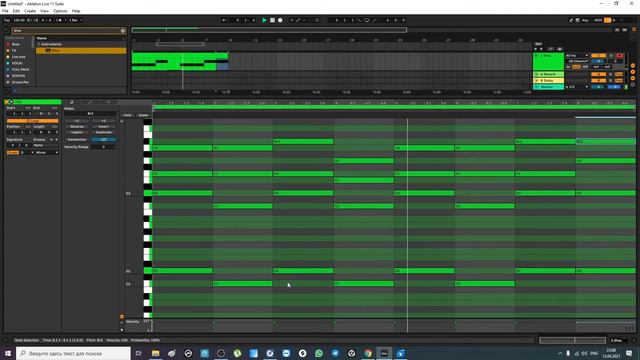The height and width of the screenshot is (360, 640).
Task: Toggle the Scale highlight button in piano roll
Action: 143,115
